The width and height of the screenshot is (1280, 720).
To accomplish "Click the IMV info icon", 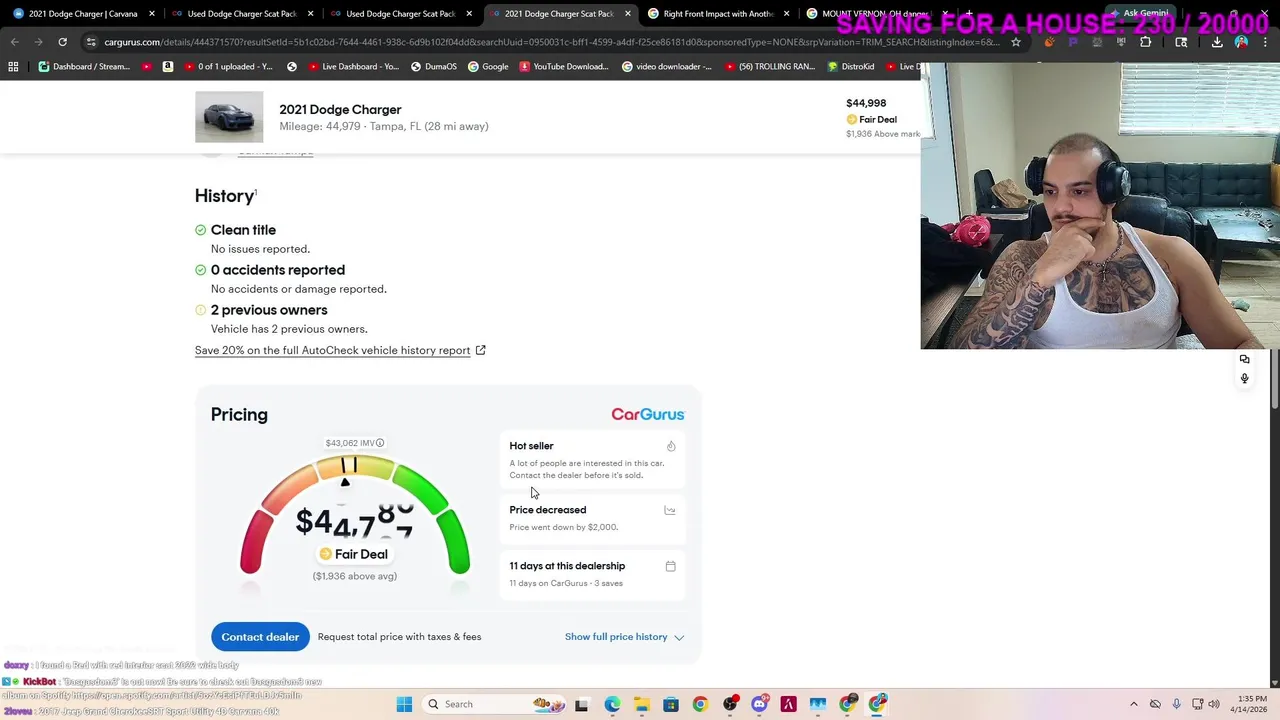I will [x=380, y=443].
